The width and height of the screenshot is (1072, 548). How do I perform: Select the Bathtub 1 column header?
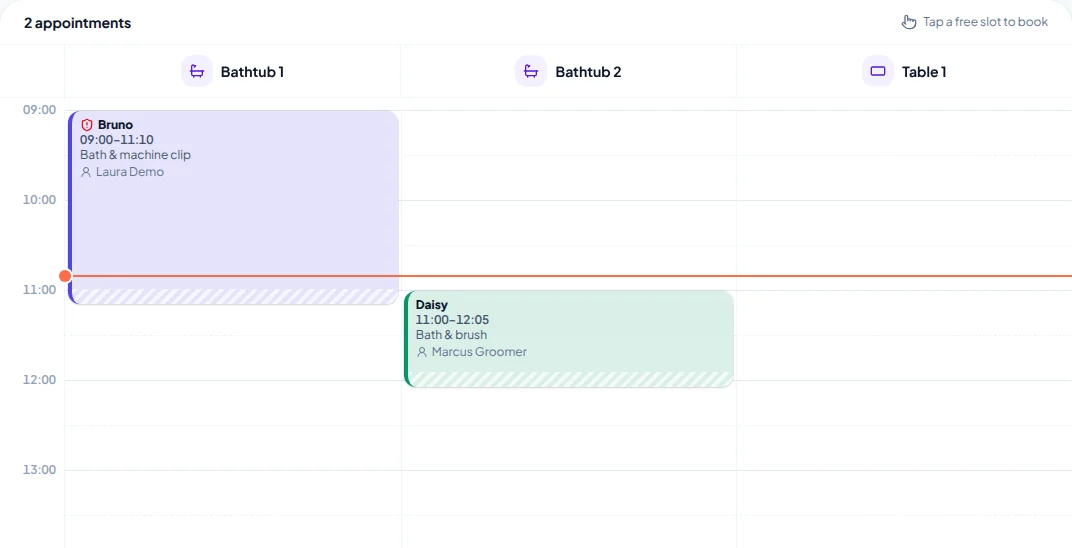tap(232, 71)
